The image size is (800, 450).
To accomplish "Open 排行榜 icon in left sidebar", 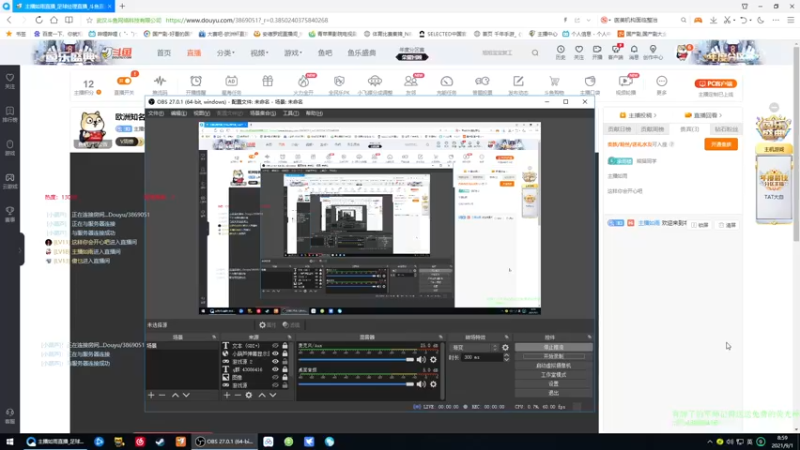I will click(10, 114).
